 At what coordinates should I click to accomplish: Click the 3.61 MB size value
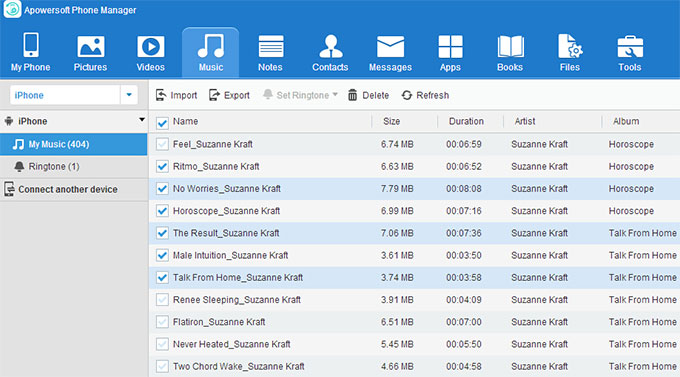click(397, 256)
